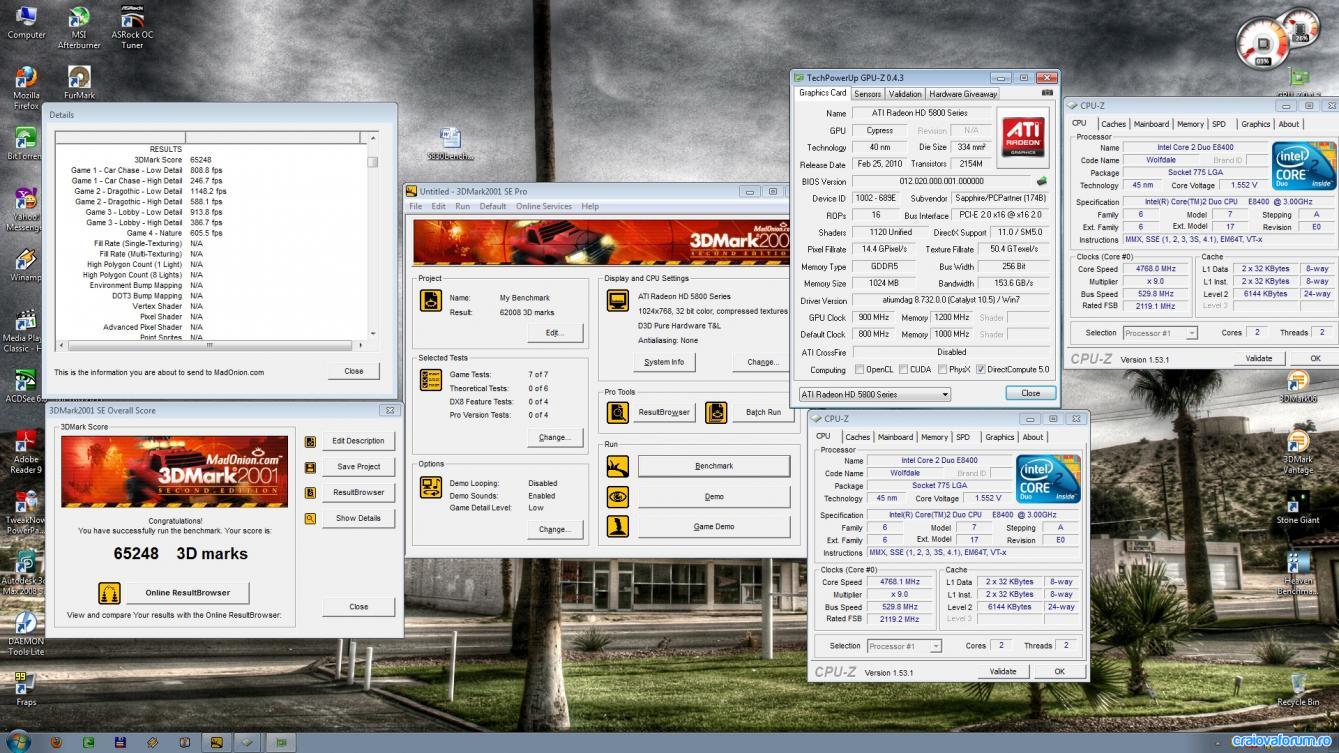Screen dimensions: 1339x753
Task: Open the Mainboard tab in lower CPU-Z
Action: (x=895, y=437)
